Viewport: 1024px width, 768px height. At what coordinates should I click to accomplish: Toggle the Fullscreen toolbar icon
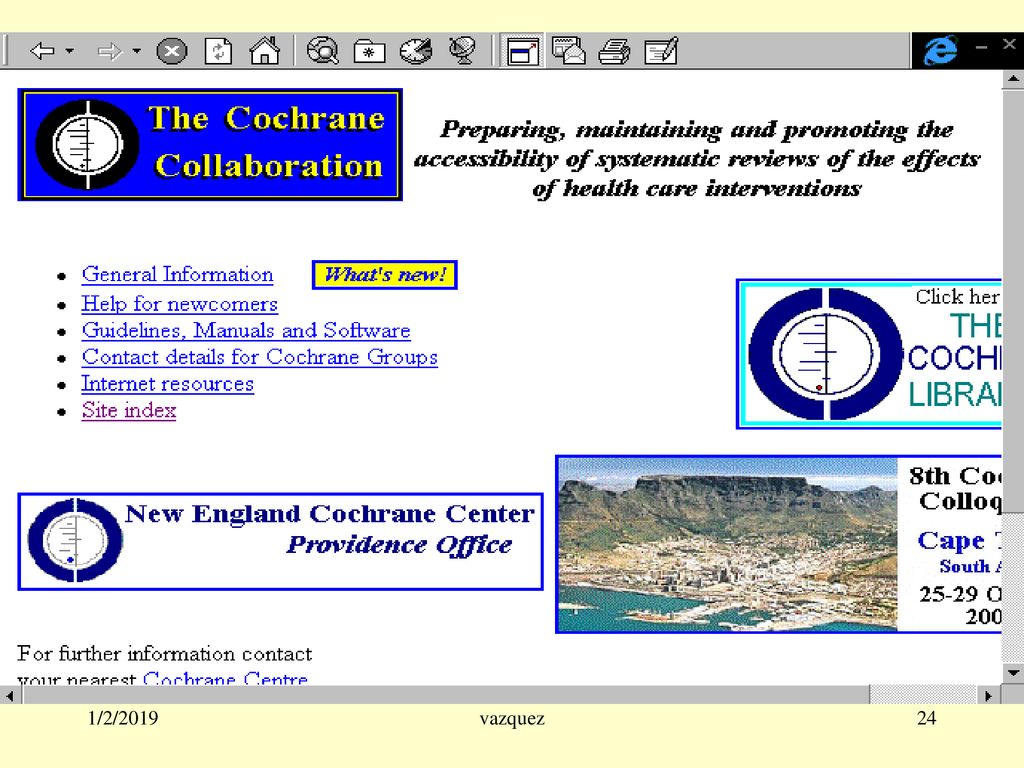coord(522,52)
